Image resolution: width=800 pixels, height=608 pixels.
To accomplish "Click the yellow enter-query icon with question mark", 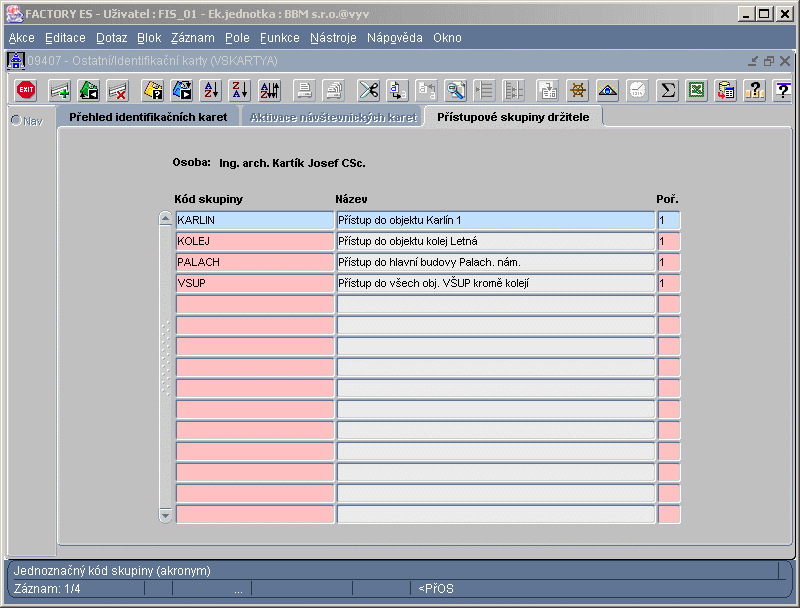I will coord(153,90).
